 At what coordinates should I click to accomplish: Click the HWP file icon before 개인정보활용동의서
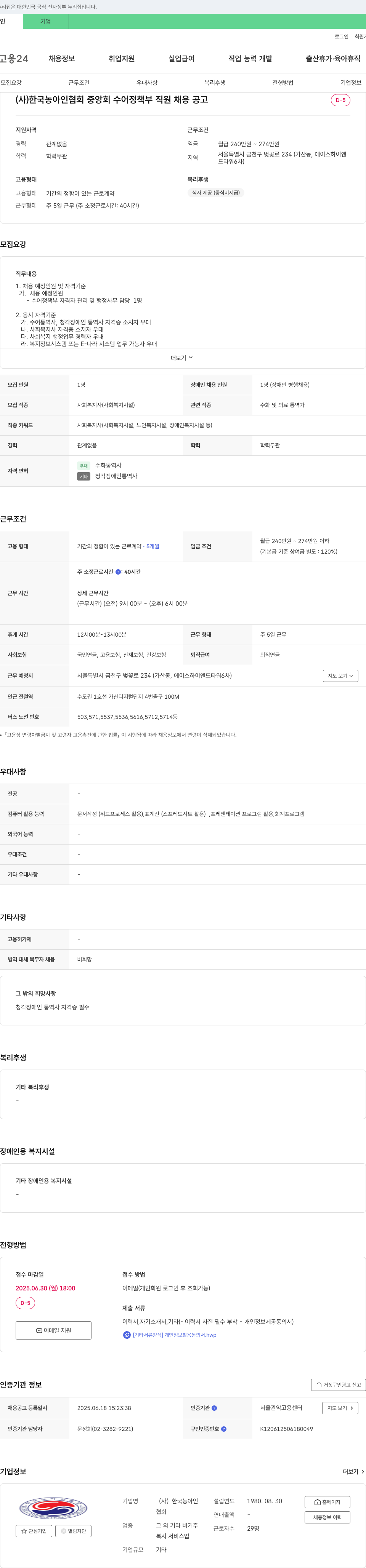[x=127, y=1335]
